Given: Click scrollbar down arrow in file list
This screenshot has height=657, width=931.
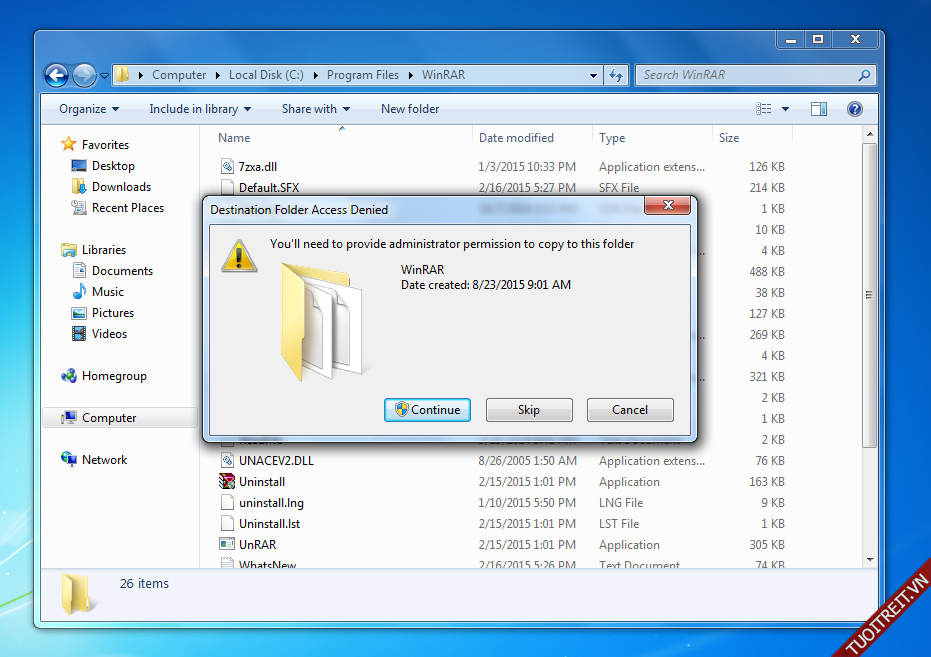Looking at the screenshot, I should [x=870, y=559].
